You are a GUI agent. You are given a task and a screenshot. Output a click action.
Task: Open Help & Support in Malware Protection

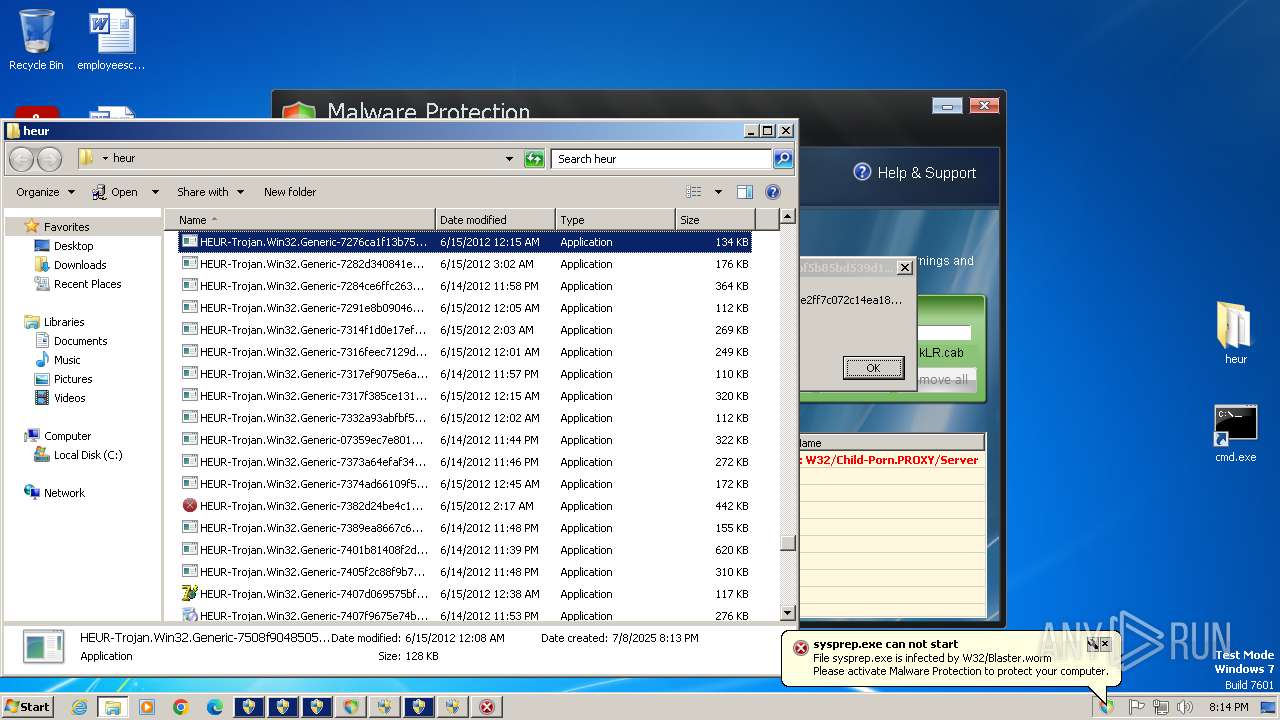point(914,172)
